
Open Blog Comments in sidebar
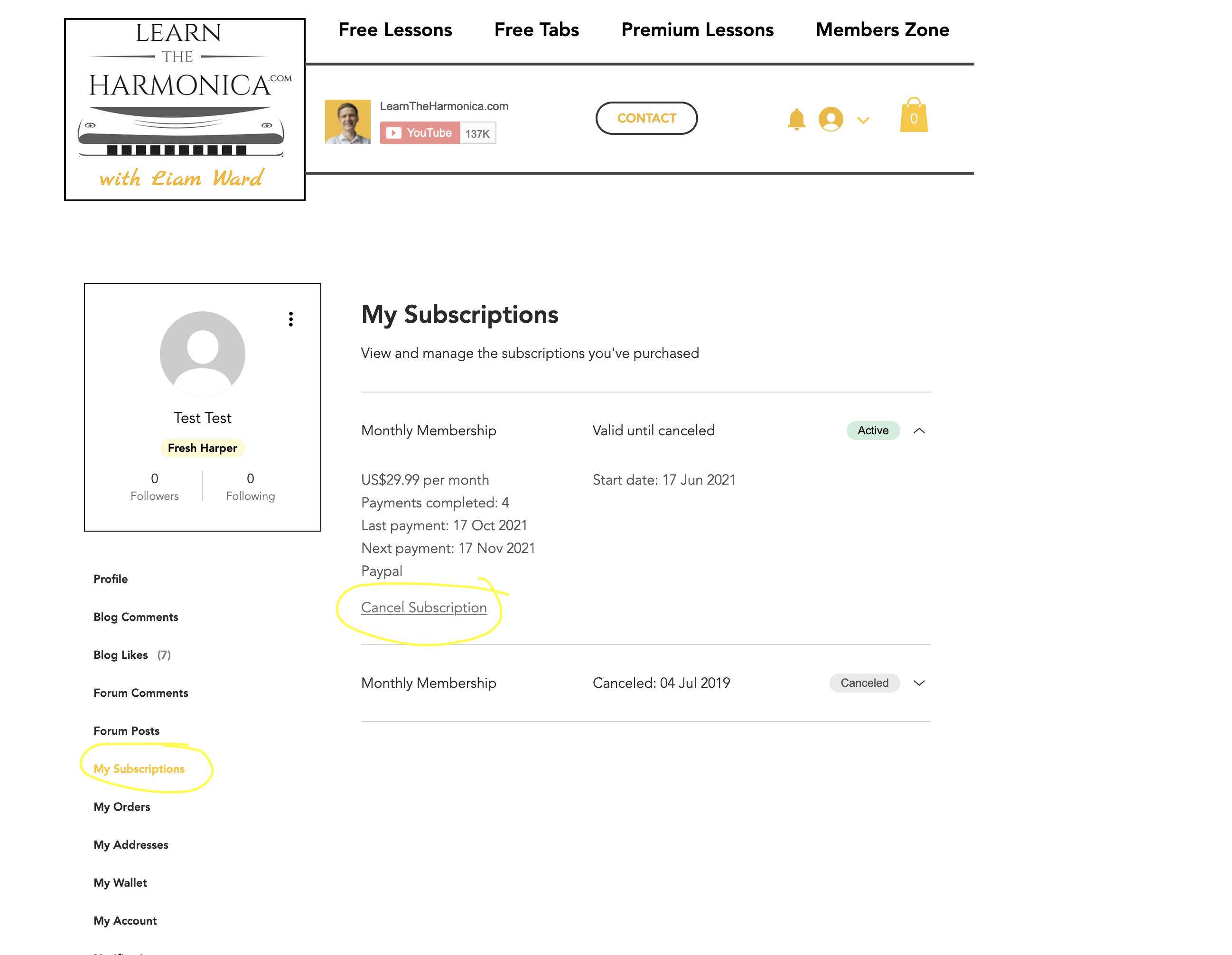[136, 617]
